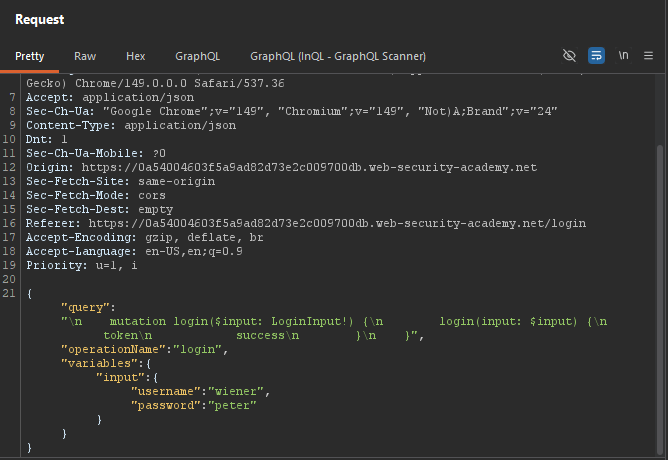This screenshot has width=668, height=460.
Task: Click the "password":"peter" line
Action: coord(193,406)
